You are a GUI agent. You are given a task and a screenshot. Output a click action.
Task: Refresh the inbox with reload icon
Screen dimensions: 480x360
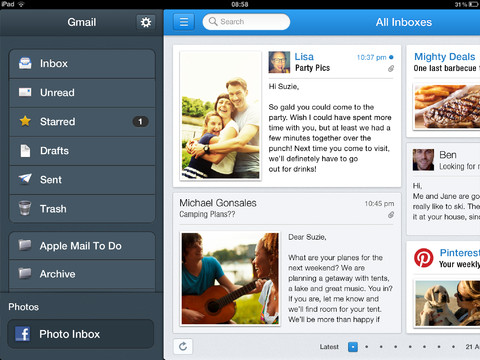click(183, 346)
